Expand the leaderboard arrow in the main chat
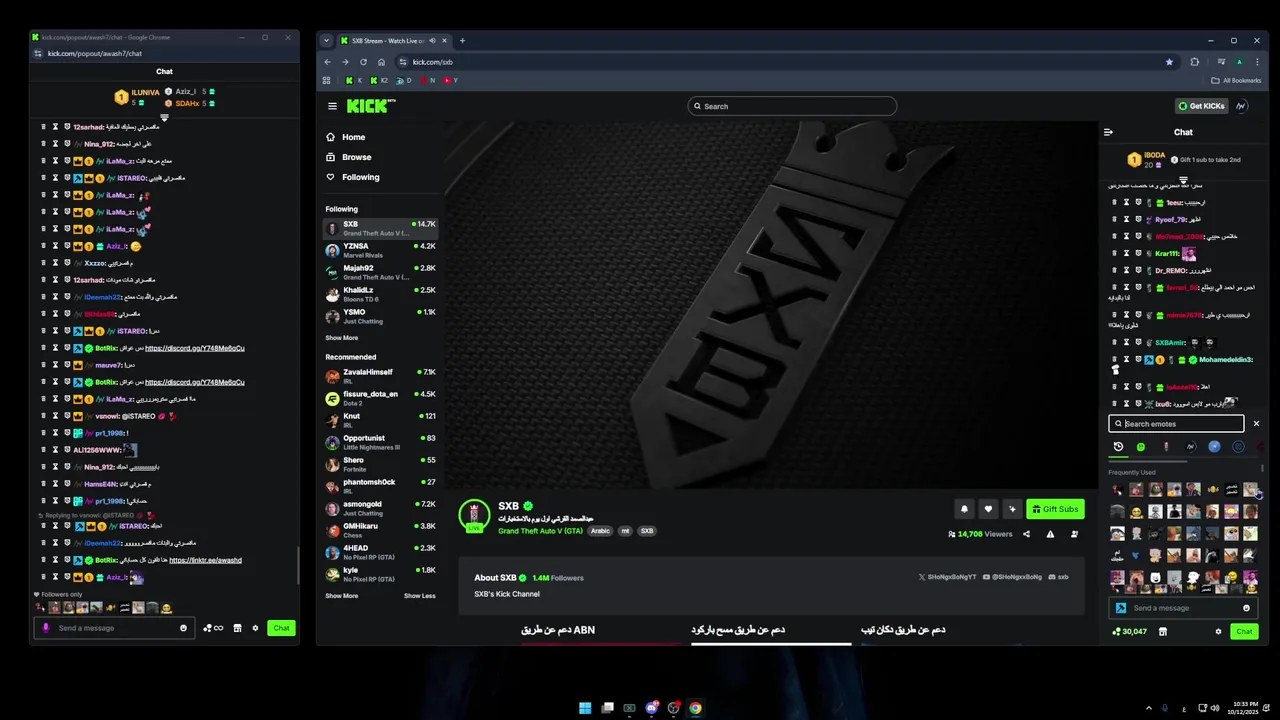 point(1183,181)
